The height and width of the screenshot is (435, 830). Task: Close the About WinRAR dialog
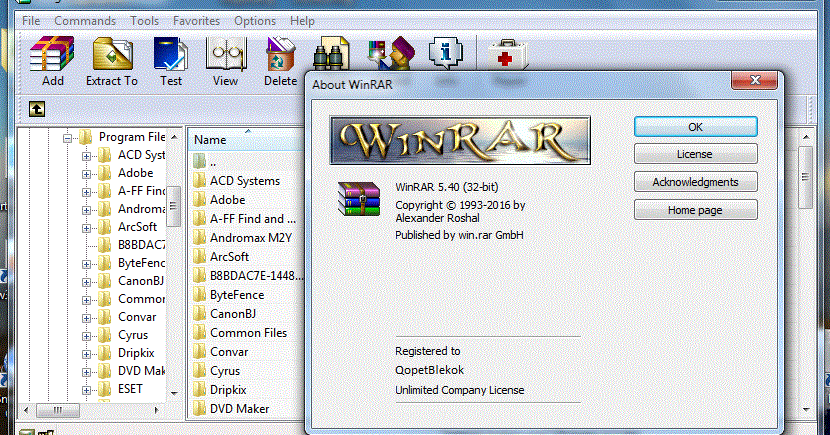click(755, 80)
